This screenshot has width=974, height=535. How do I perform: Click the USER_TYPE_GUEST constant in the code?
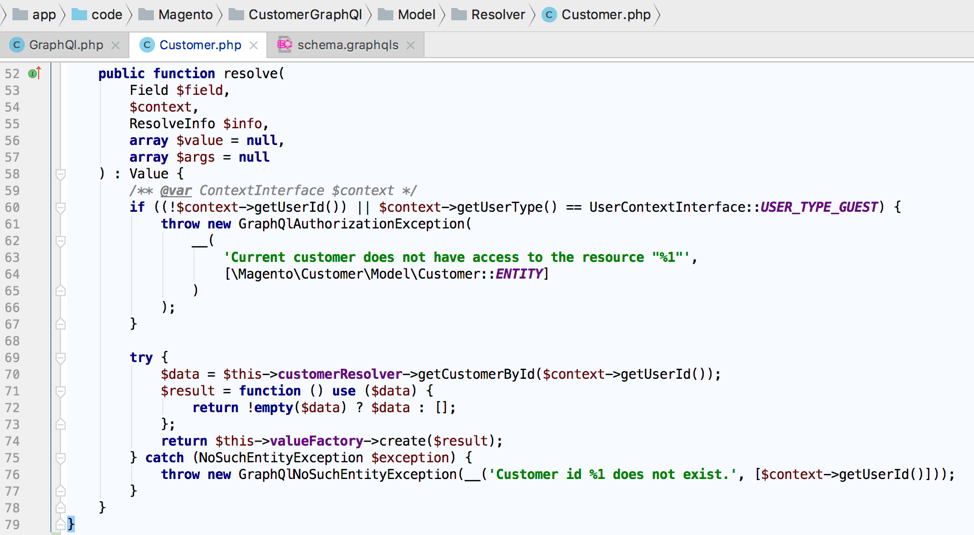(x=819, y=207)
